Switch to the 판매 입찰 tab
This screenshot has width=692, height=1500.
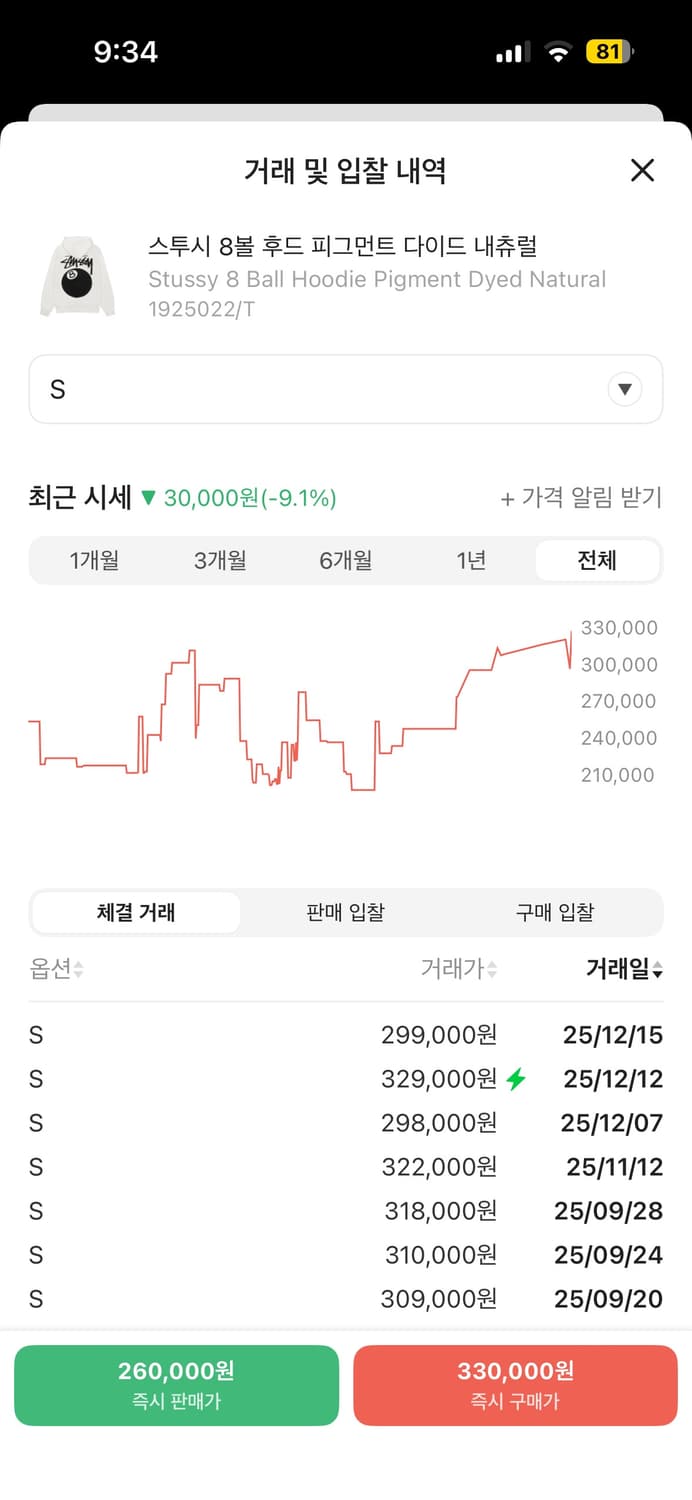(345, 912)
